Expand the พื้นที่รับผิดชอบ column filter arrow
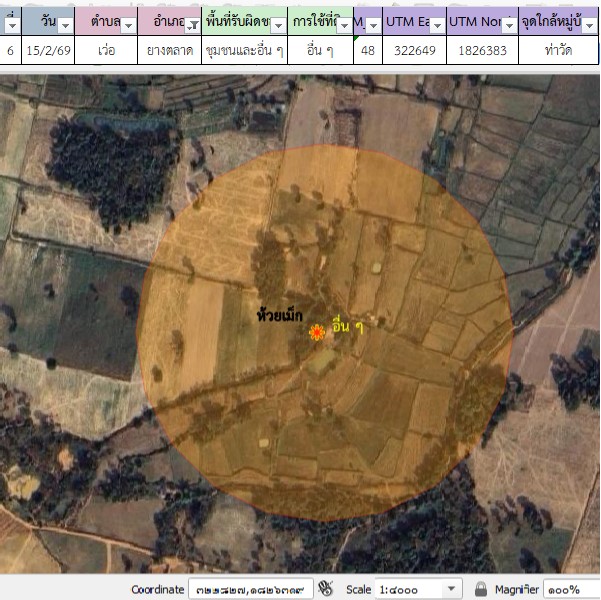Viewport: 601px width, 600px height. (x=277, y=24)
